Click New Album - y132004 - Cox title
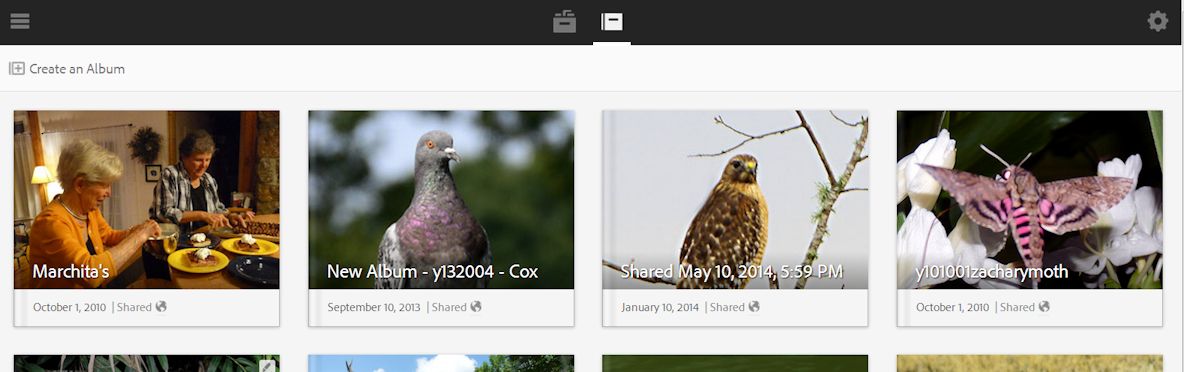Viewport: 1184px width, 372px height. [433, 272]
